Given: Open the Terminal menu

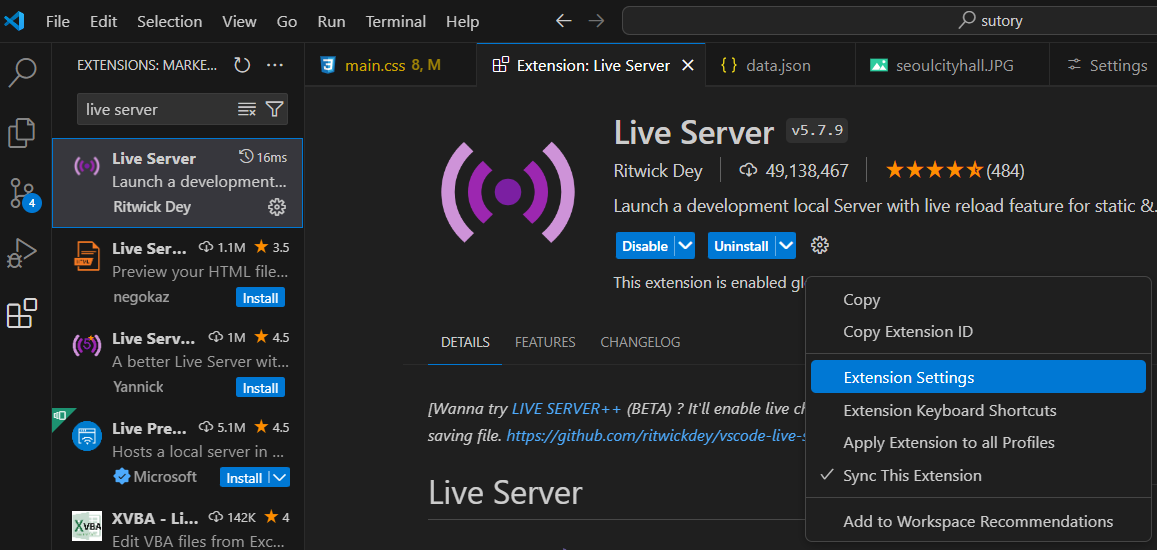Looking at the screenshot, I should click(x=395, y=21).
